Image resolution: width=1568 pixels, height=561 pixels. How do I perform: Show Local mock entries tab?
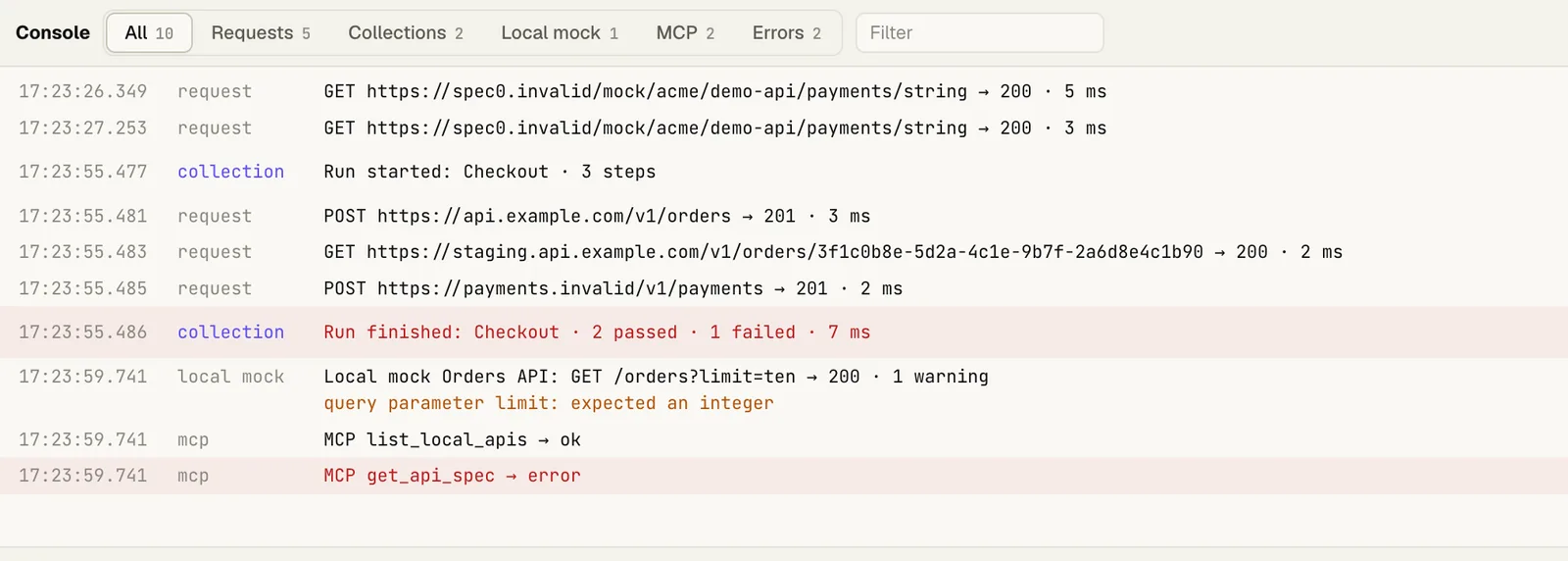(x=560, y=32)
